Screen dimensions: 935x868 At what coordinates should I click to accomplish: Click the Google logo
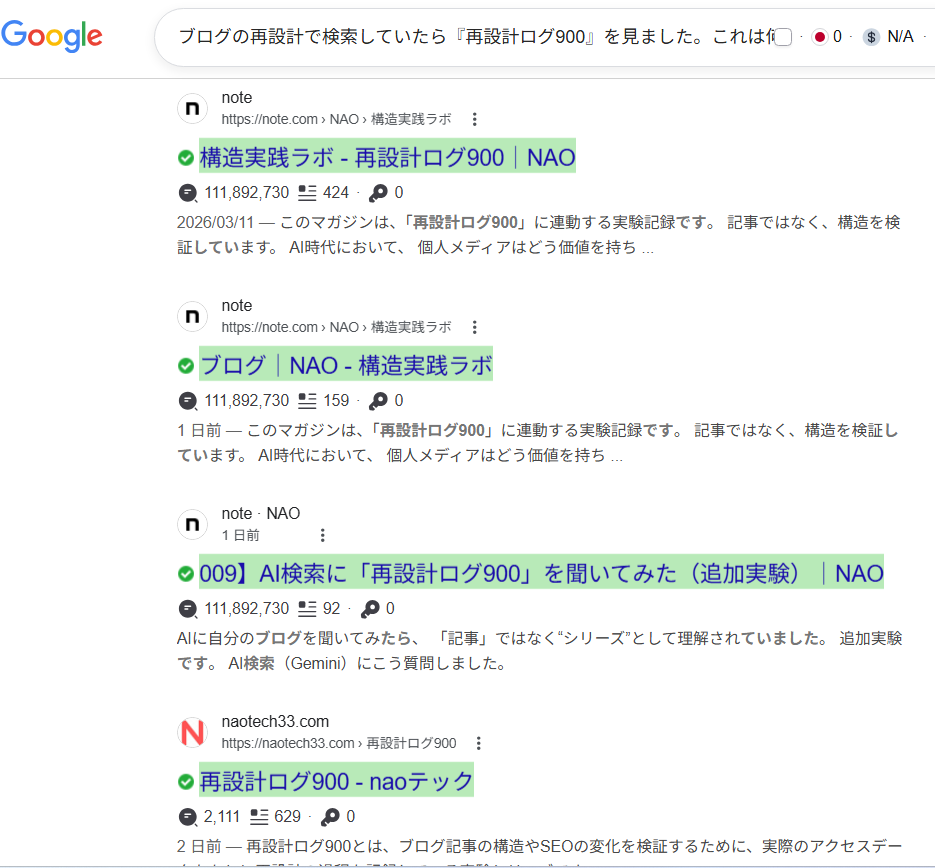coord(52,36)
